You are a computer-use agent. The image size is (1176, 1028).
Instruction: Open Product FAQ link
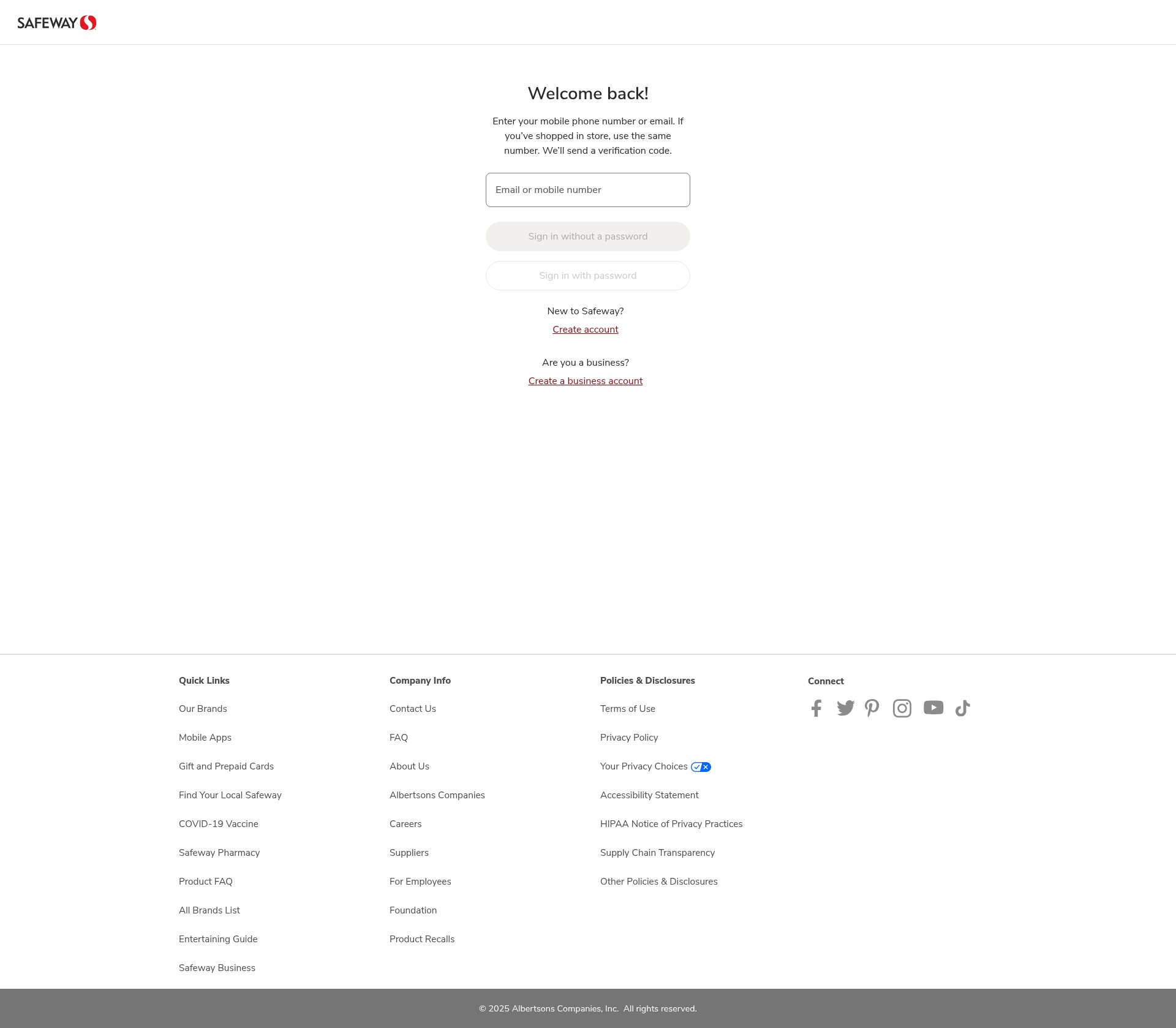coord(206,882)
